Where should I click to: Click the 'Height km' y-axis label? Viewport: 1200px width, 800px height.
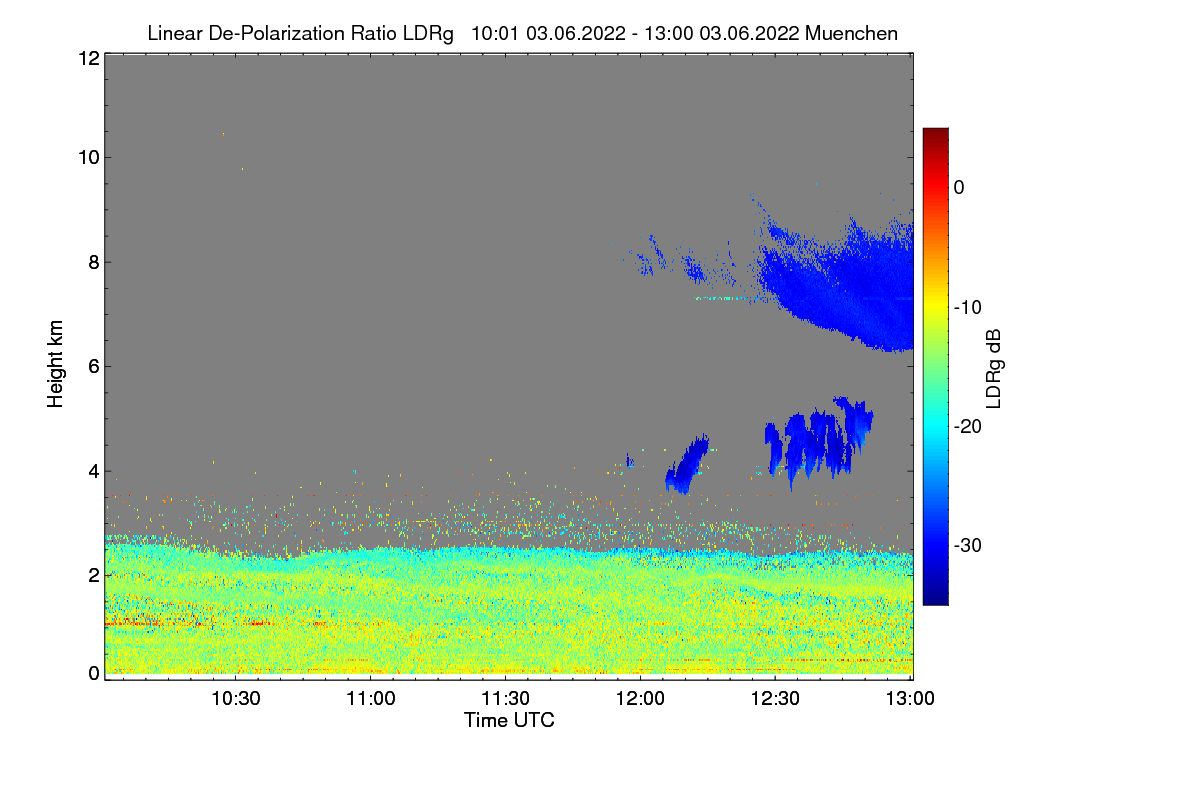56,364
